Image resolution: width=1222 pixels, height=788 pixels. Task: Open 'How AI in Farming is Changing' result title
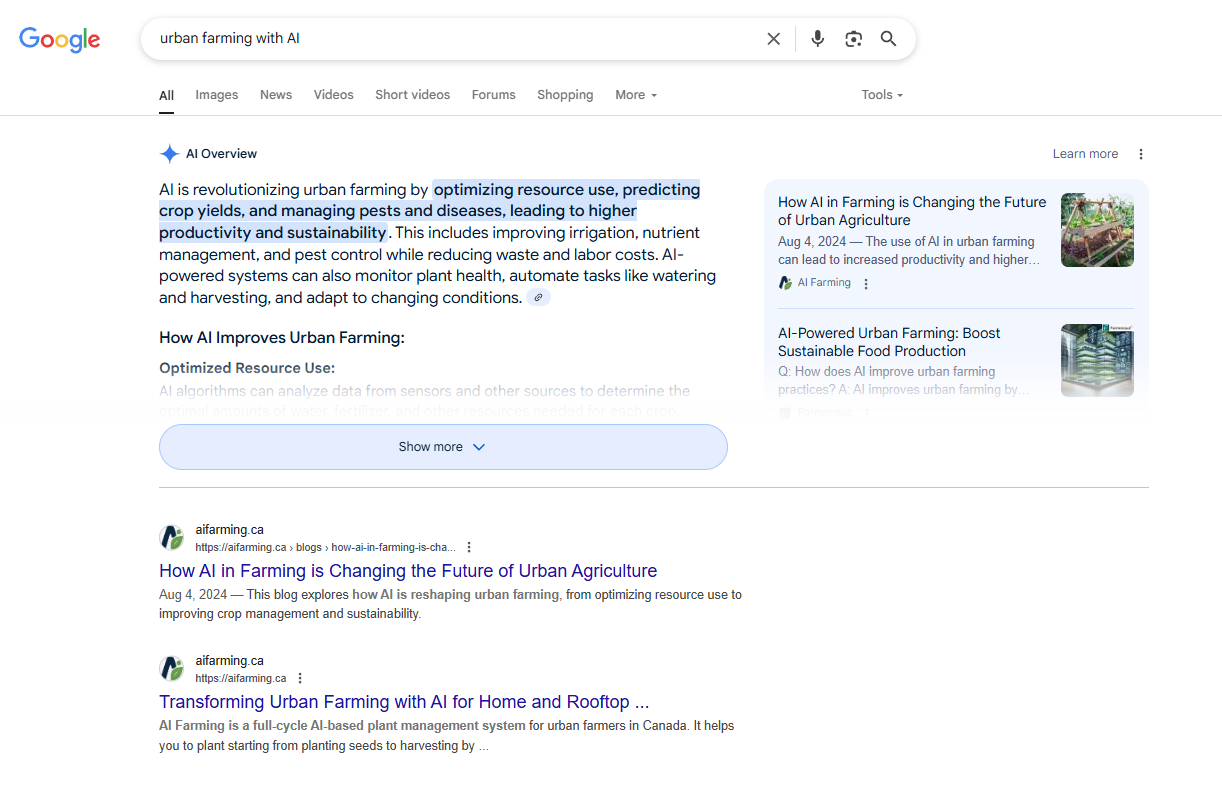coord(408,571)
